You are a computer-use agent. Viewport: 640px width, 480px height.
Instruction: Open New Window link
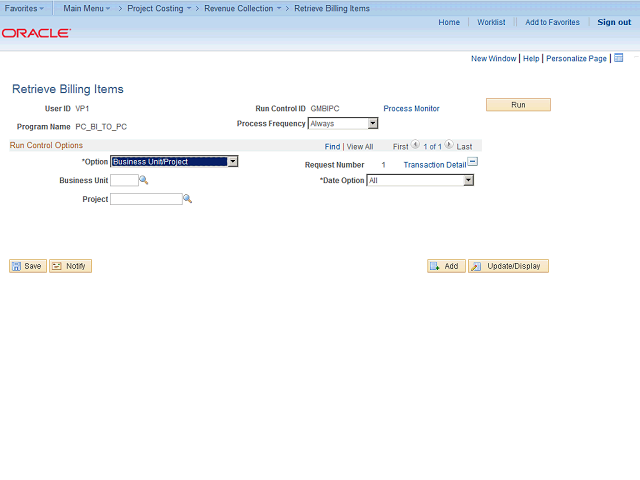pos(493,58)
